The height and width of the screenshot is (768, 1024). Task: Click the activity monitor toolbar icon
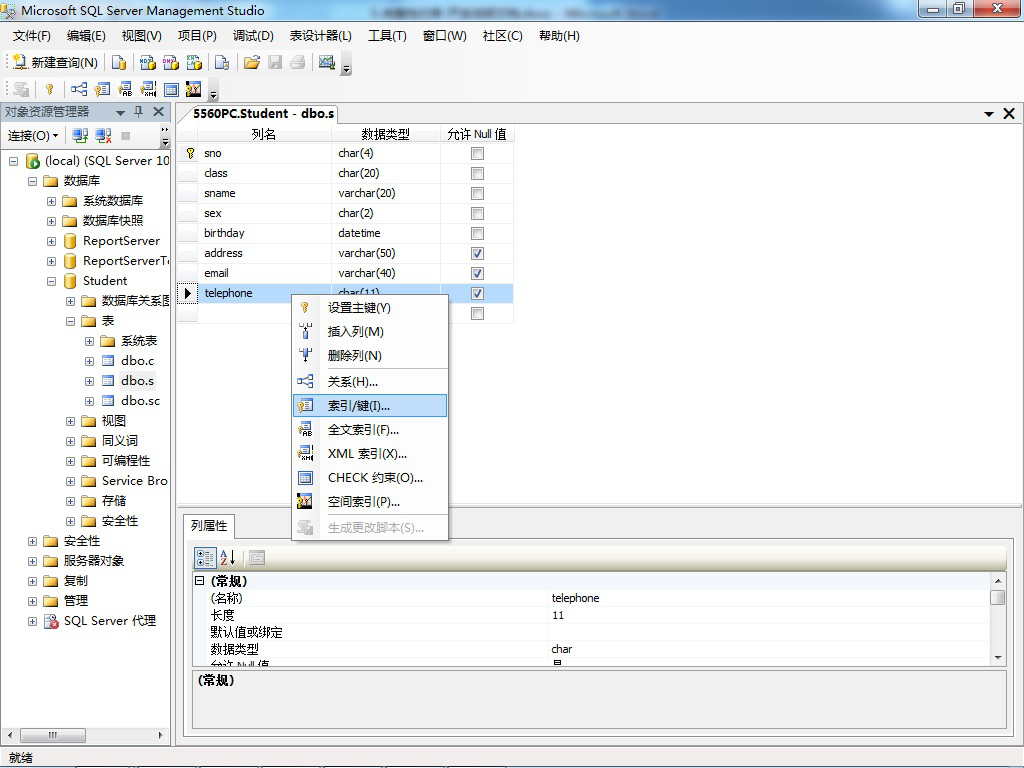pyautogui.click(x=327, y=62)
